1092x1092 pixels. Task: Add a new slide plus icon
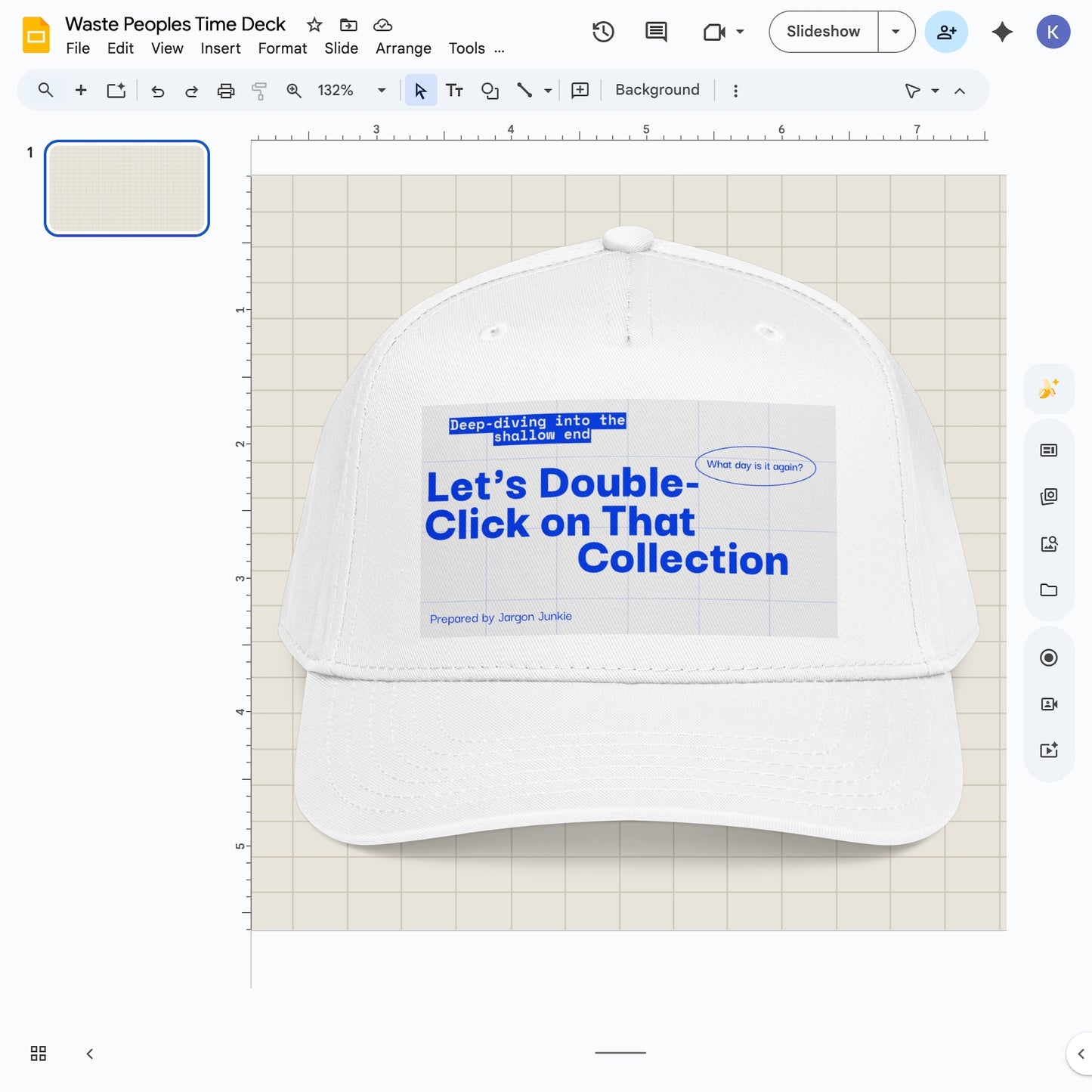(81, 91)
